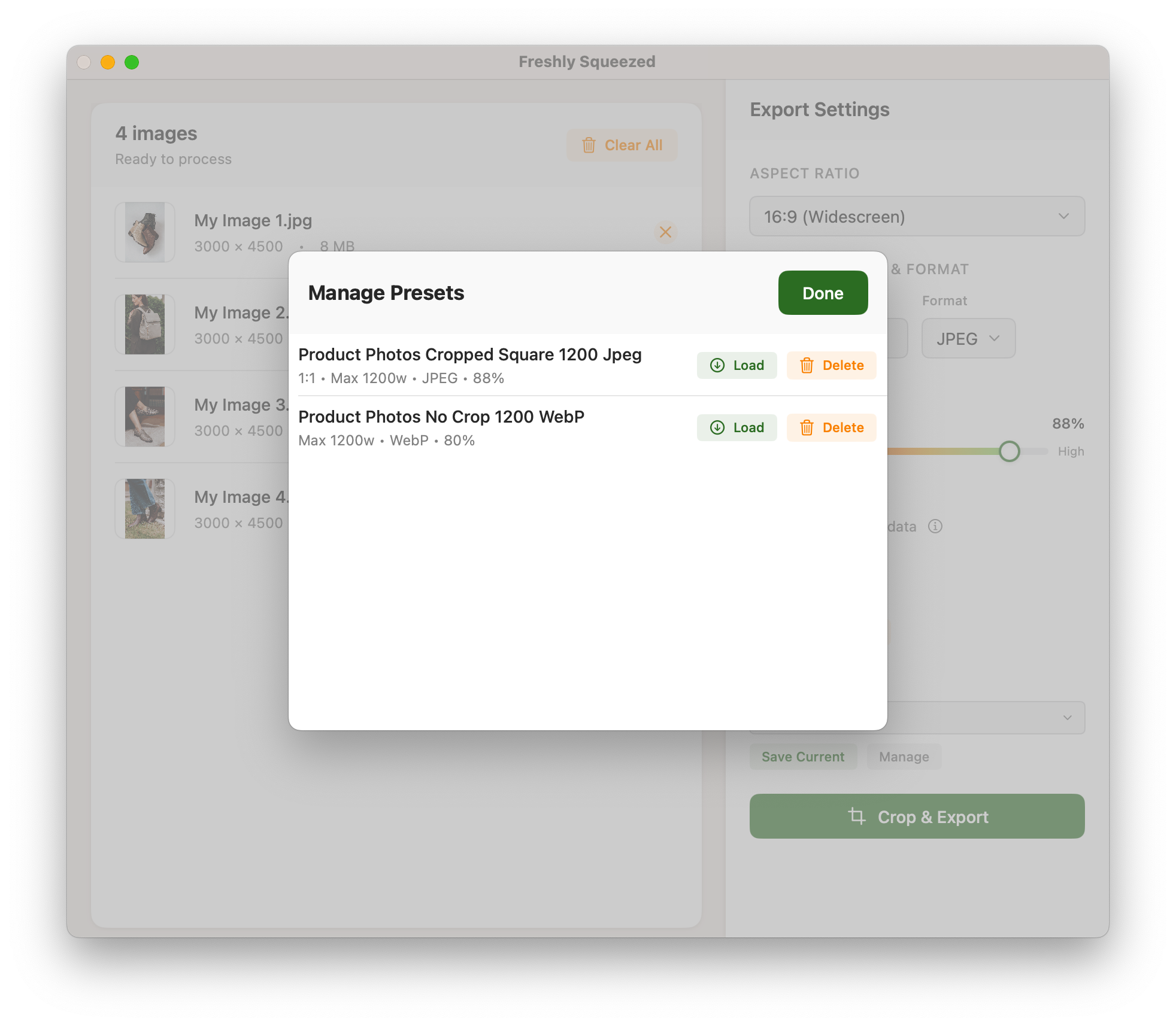1176x1026 pixels.
Task: Expand the presets dropdown chevron
Action: click(x=1067, y=717)
